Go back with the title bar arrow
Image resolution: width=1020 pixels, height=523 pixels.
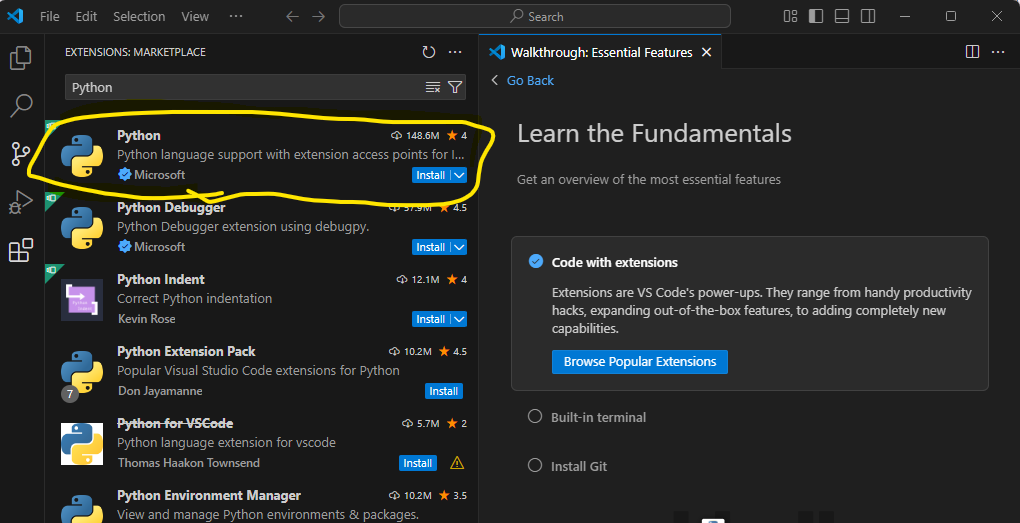(x=293, y=16)
